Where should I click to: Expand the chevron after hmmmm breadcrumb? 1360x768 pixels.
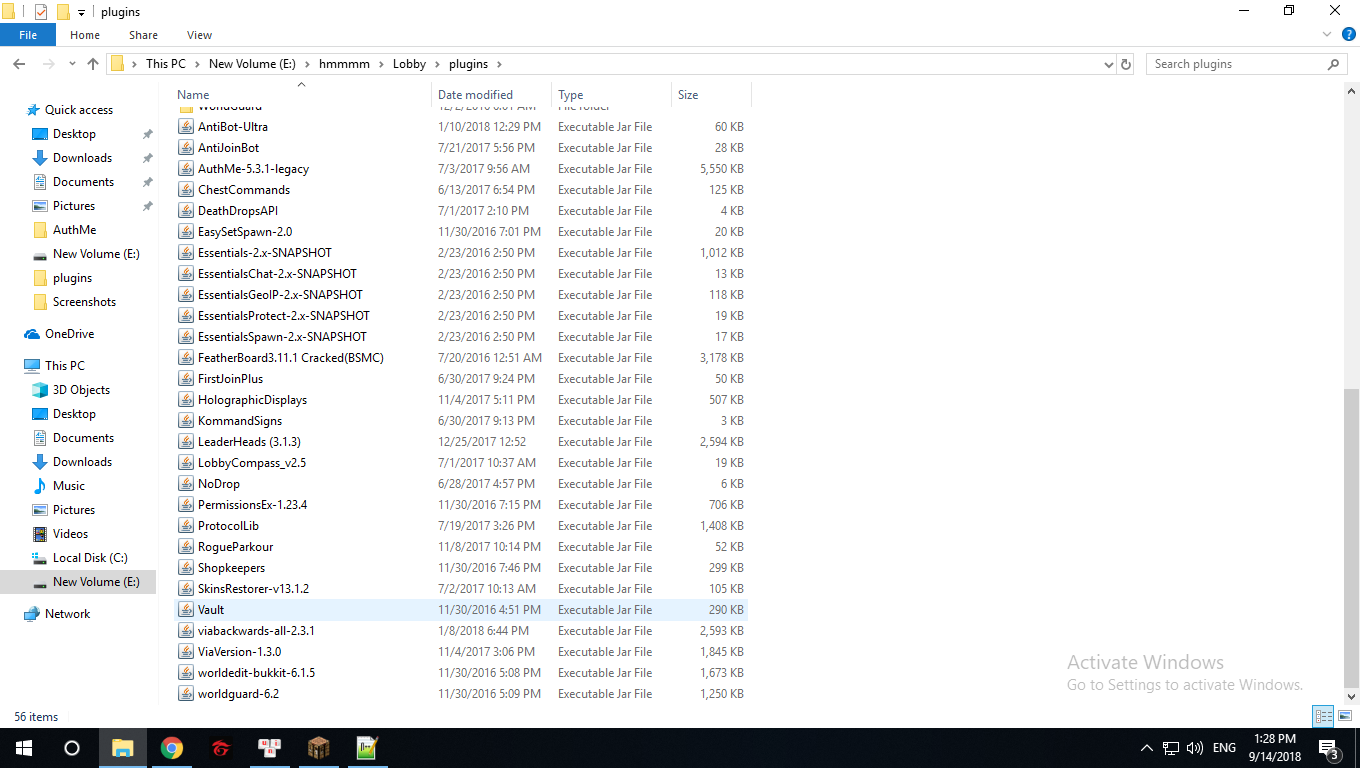pyautogui.click(x=381, y=64)
